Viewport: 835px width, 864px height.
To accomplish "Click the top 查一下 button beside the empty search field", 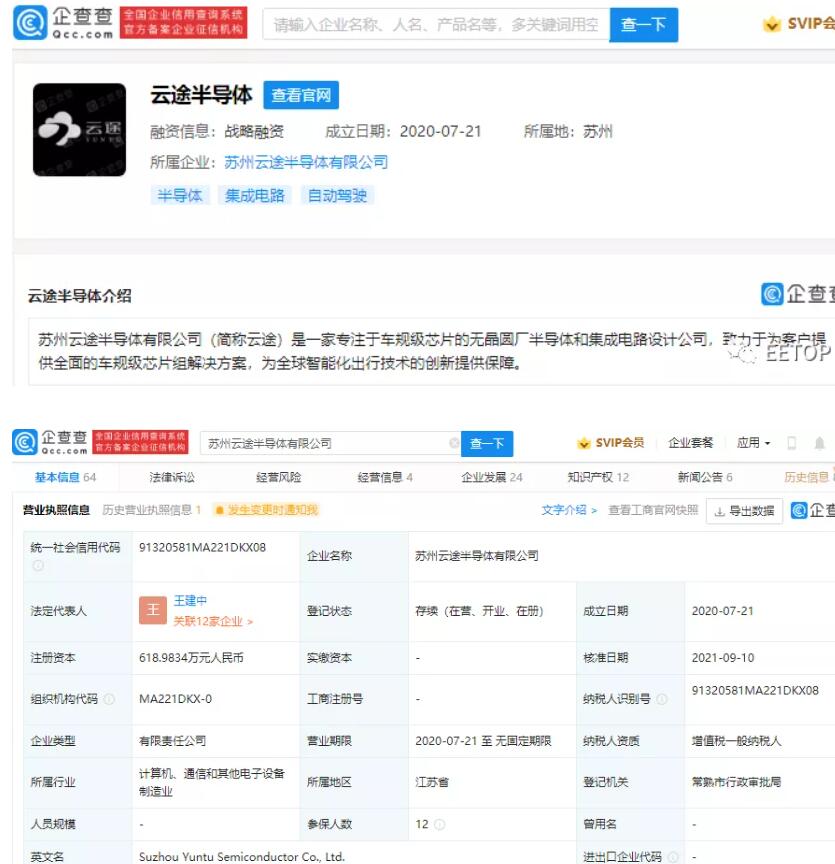I will 643,25.
